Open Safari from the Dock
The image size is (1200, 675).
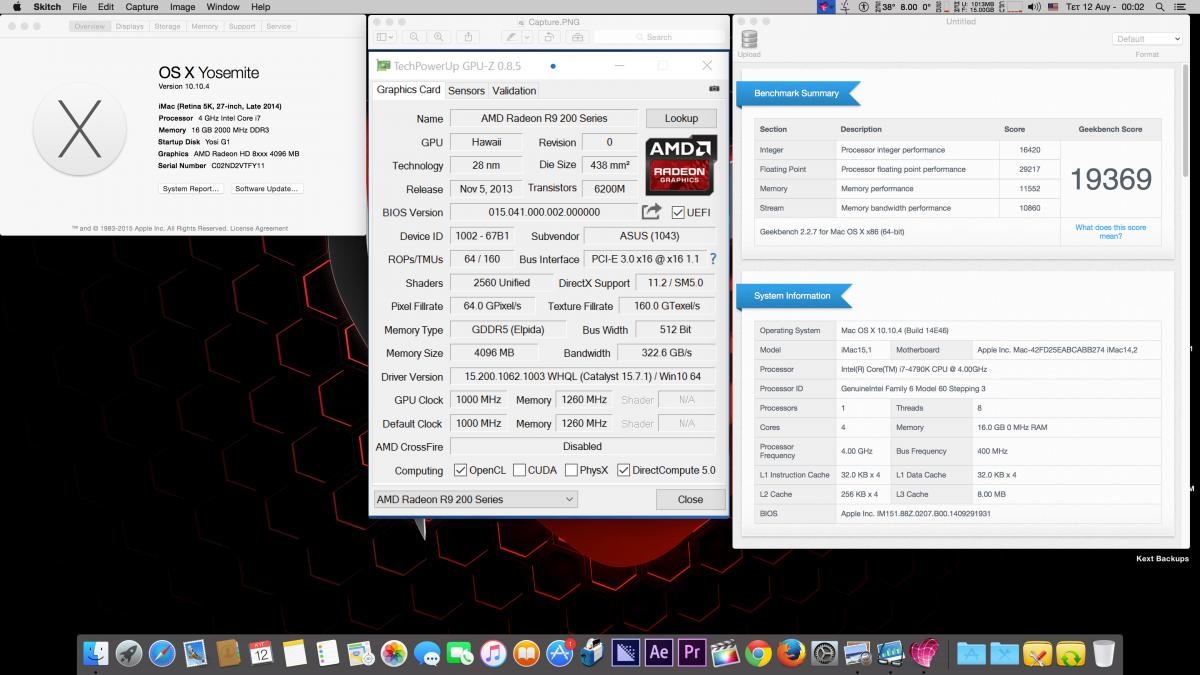[x=162, y=653]
